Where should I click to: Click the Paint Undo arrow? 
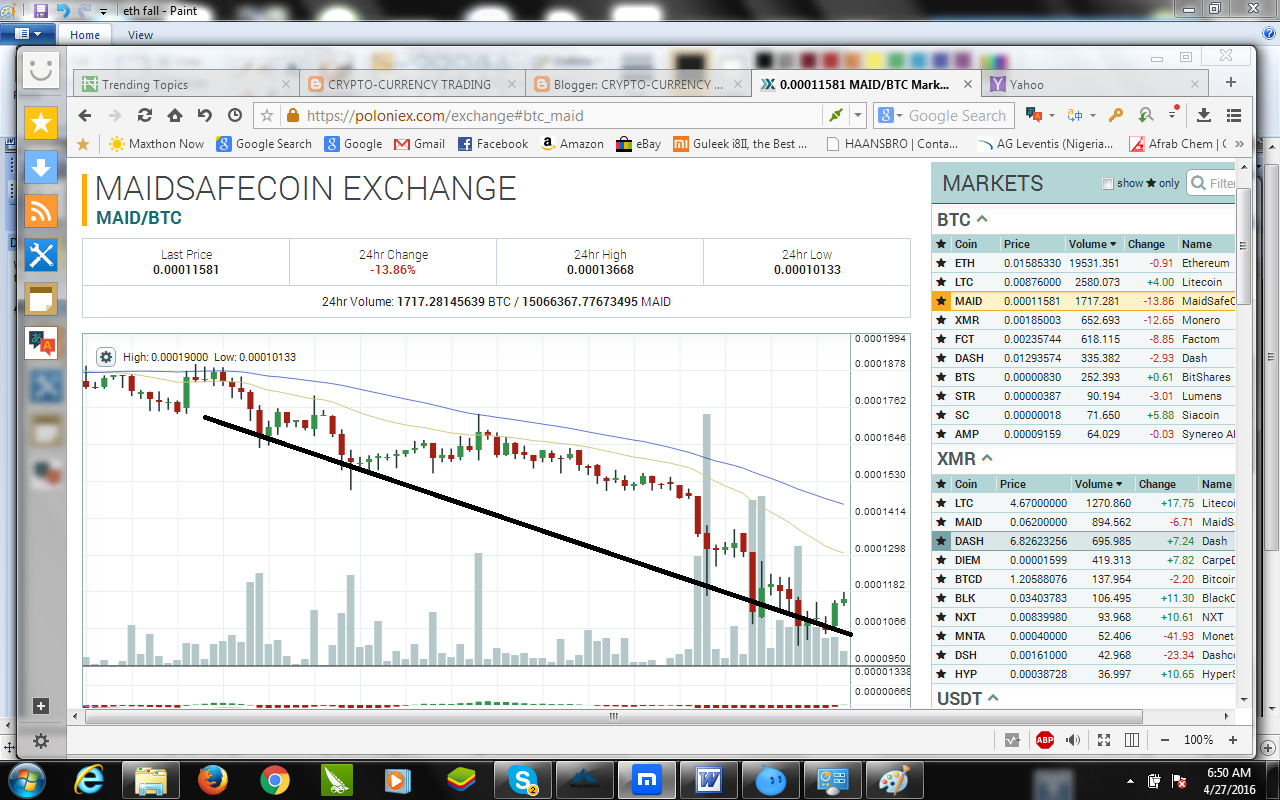point(63,10)
